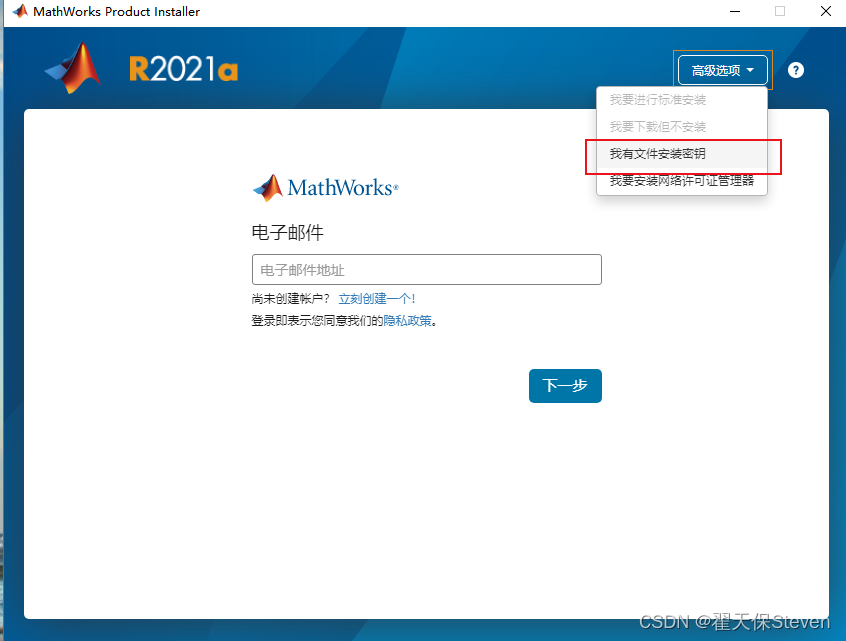Screen dimensions: 846x641
Task: Click the caret arrow beside 高级选项
Action: [750, 70]
